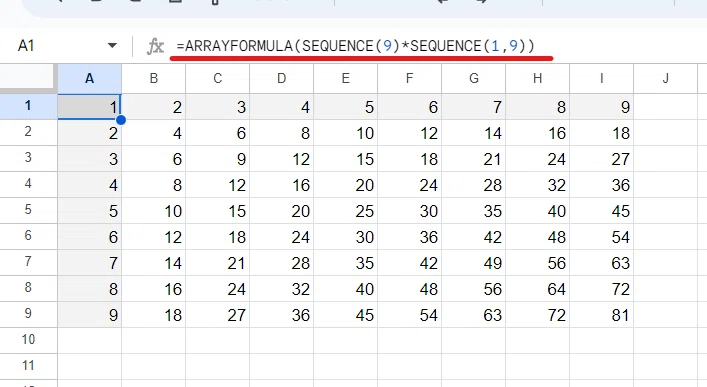
Task: Select column H header
Action: point(538,78)
